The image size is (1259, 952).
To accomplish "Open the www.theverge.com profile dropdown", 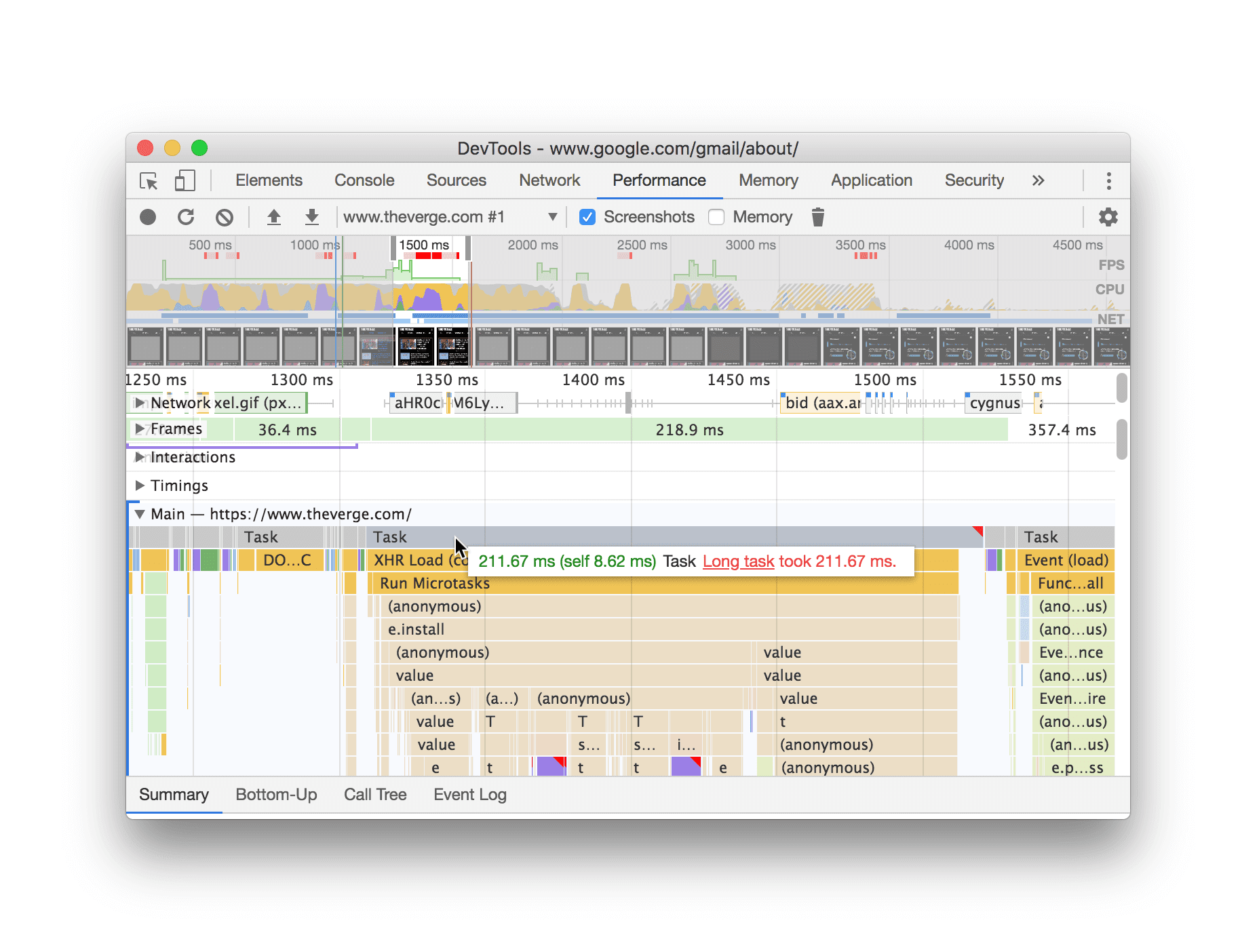I will click(x=552, y=216).
